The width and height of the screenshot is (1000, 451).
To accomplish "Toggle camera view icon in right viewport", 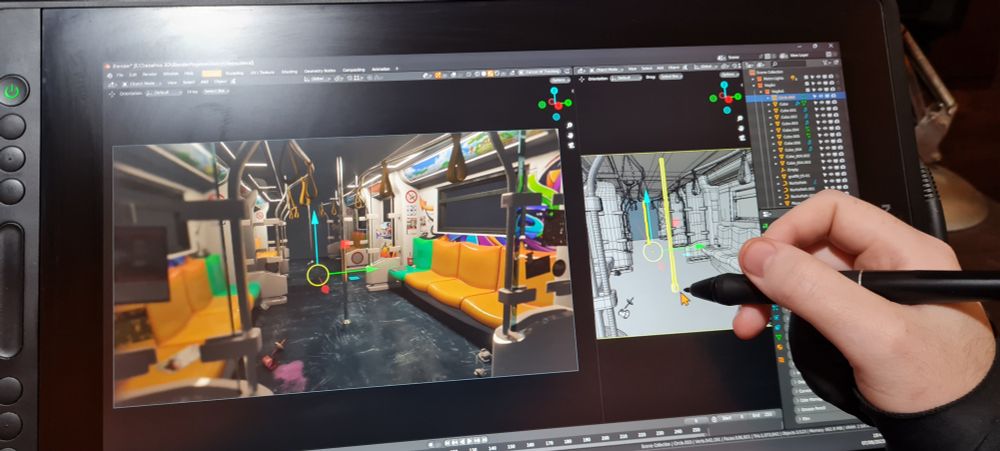I will click(x=742, y=137).
